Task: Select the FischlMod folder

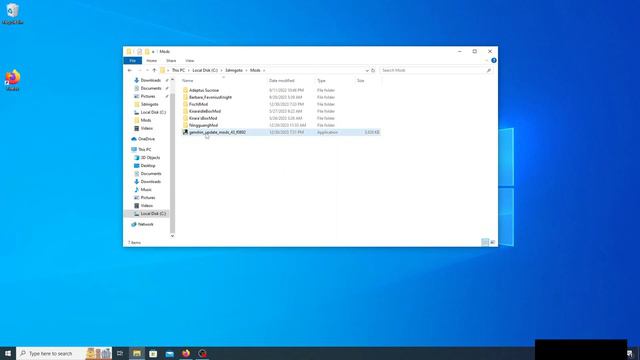Action: (x=198, y=104)
